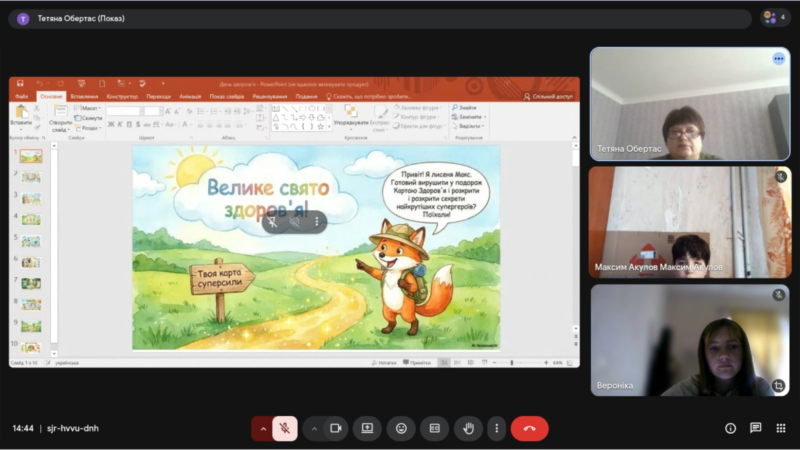Click the Present now screen share icon
This screenshot has width=800, height=450.
pos(367,428)
